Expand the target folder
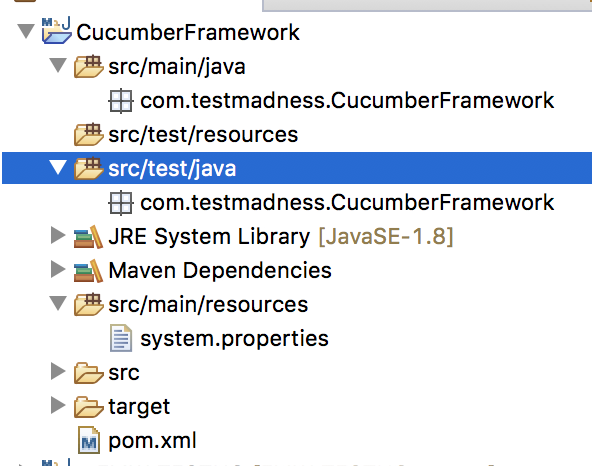This screenshot has width=592, height=466. coord(58,405)
